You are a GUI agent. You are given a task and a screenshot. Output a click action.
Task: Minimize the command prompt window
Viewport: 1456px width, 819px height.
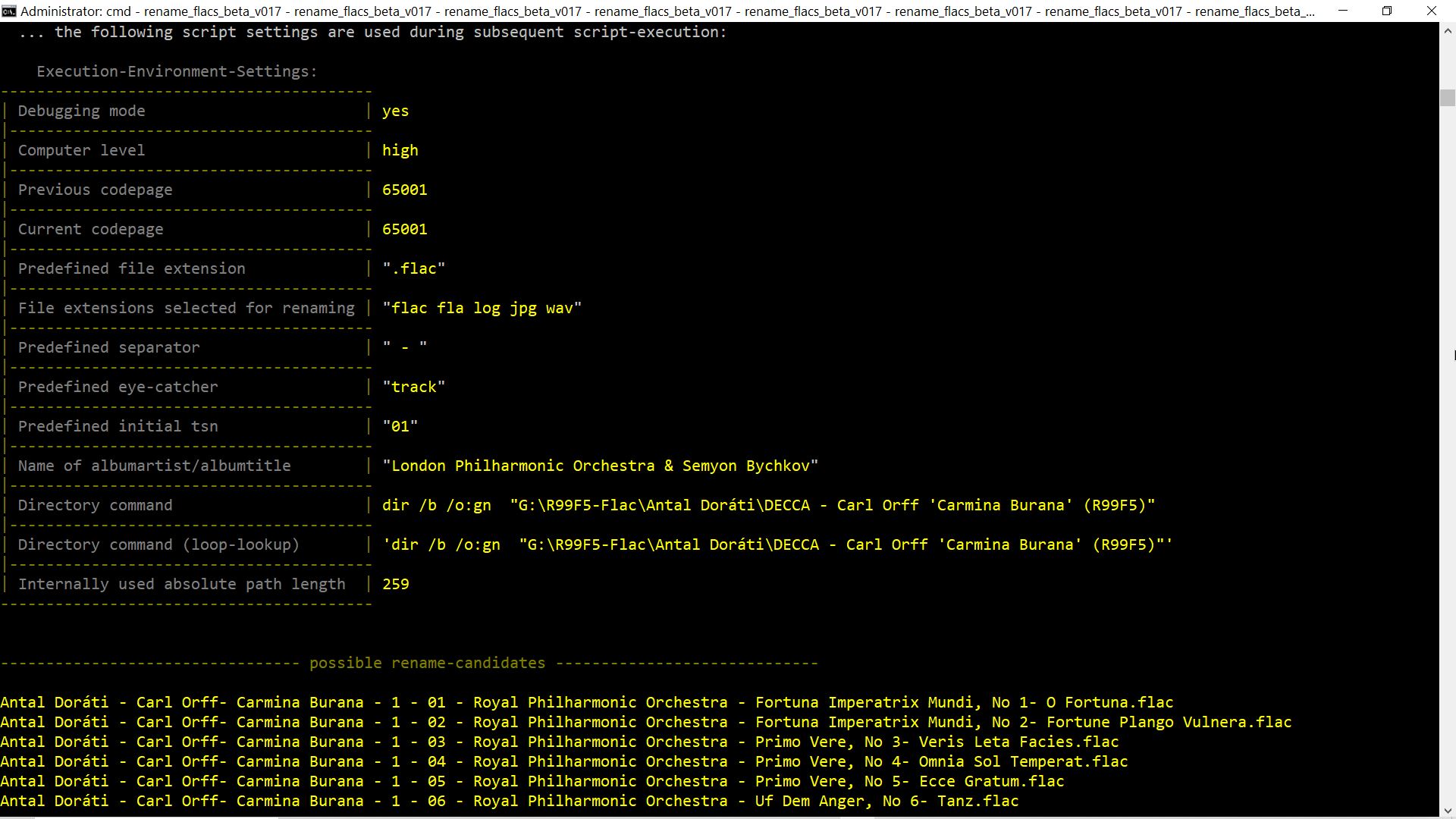coord(1343,11)
